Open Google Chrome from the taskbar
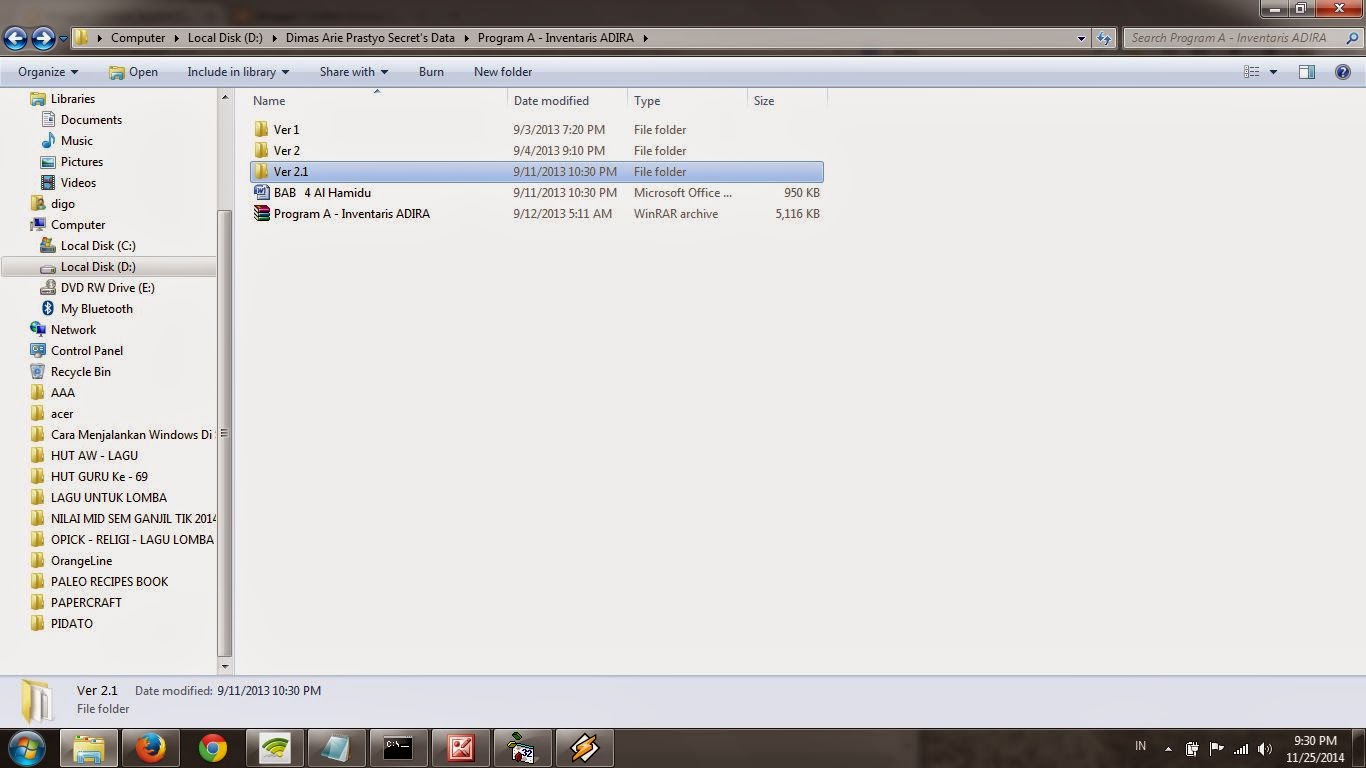 [212, 748]
